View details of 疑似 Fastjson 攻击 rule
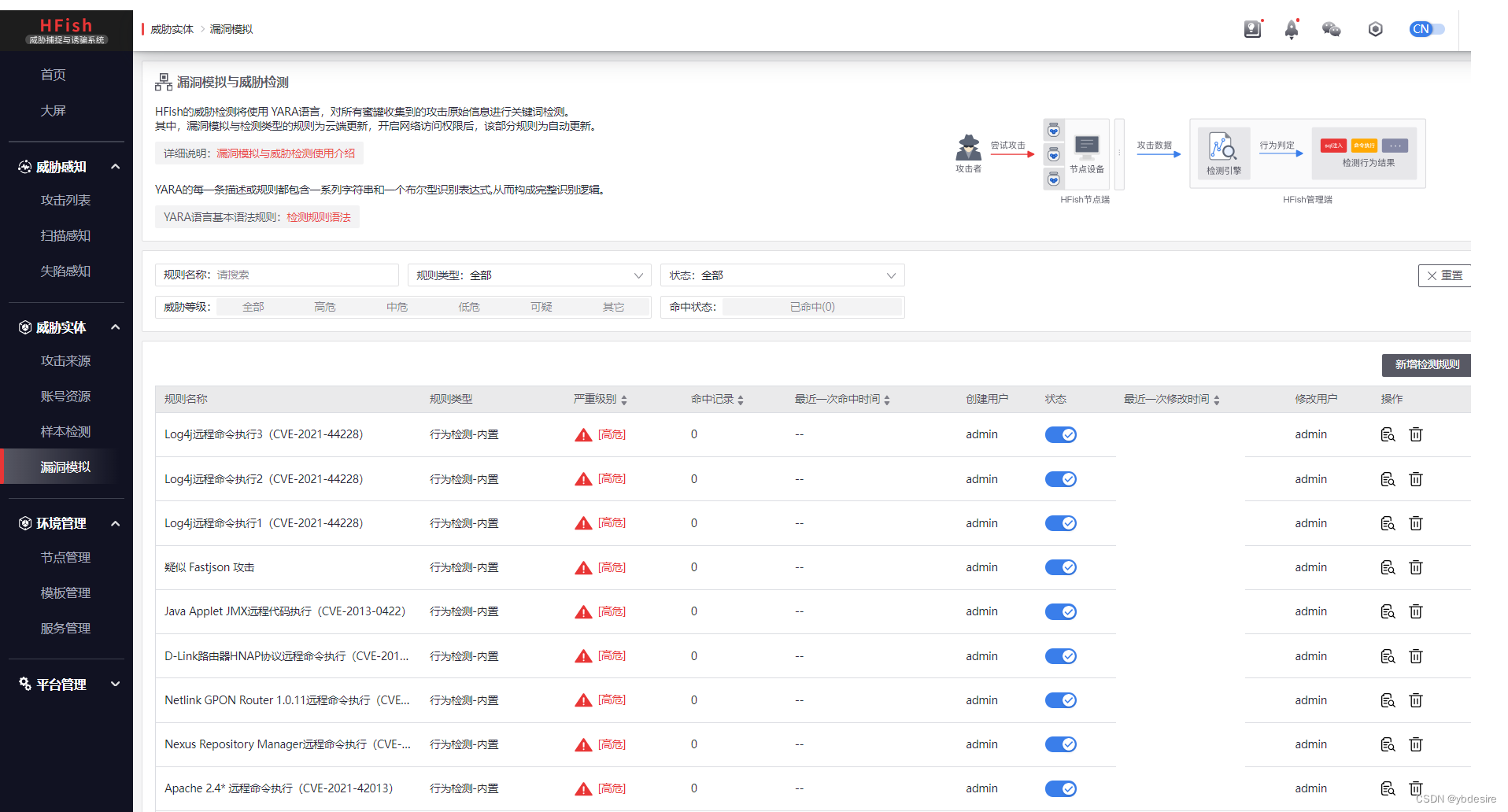This screenshot has height=812, width=1508. click(1388, 567)
